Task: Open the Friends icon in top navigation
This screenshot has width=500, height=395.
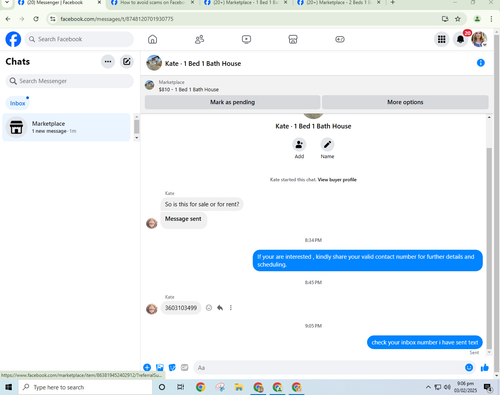Action: 199,39
